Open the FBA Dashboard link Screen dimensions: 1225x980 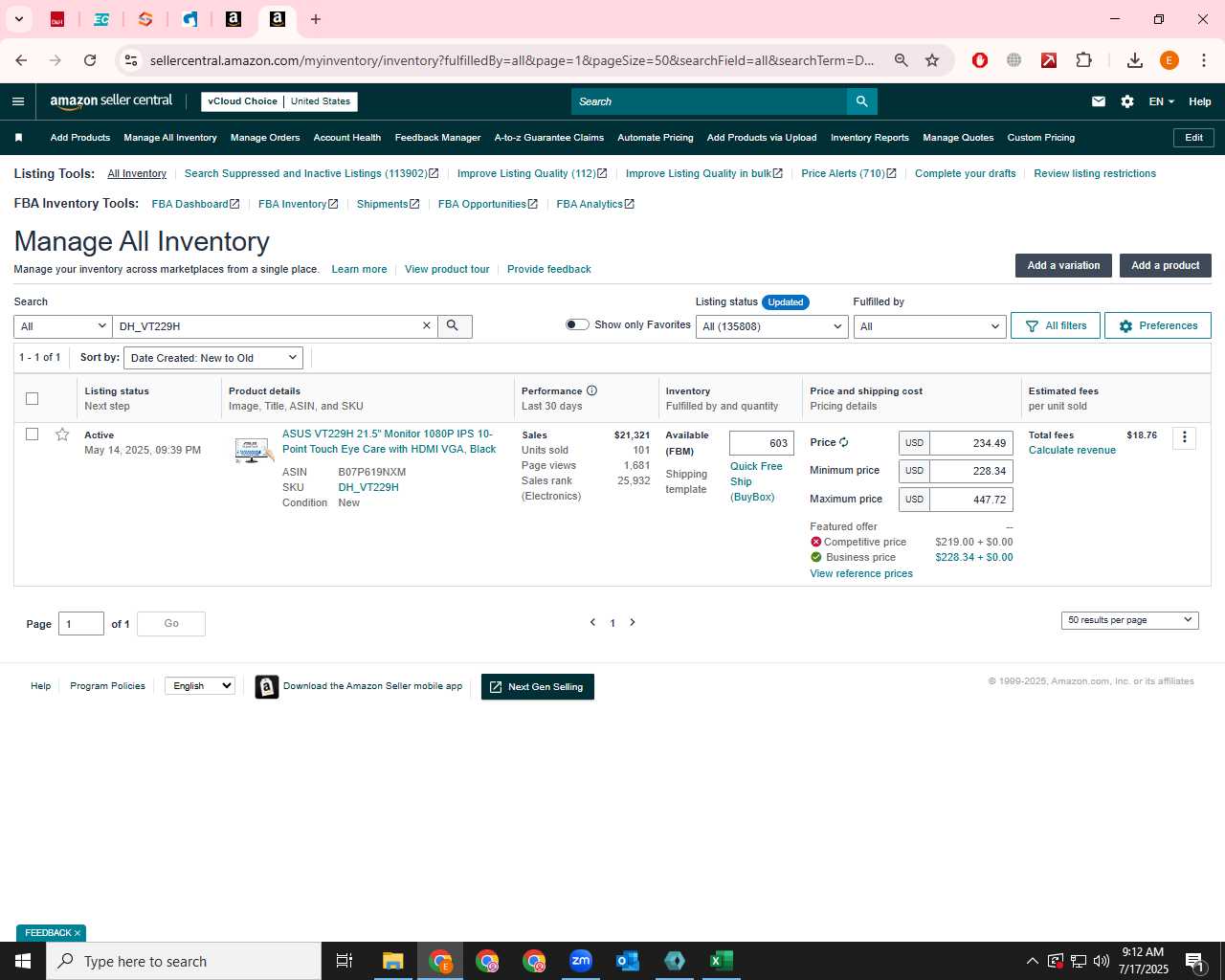click(195, 204)
